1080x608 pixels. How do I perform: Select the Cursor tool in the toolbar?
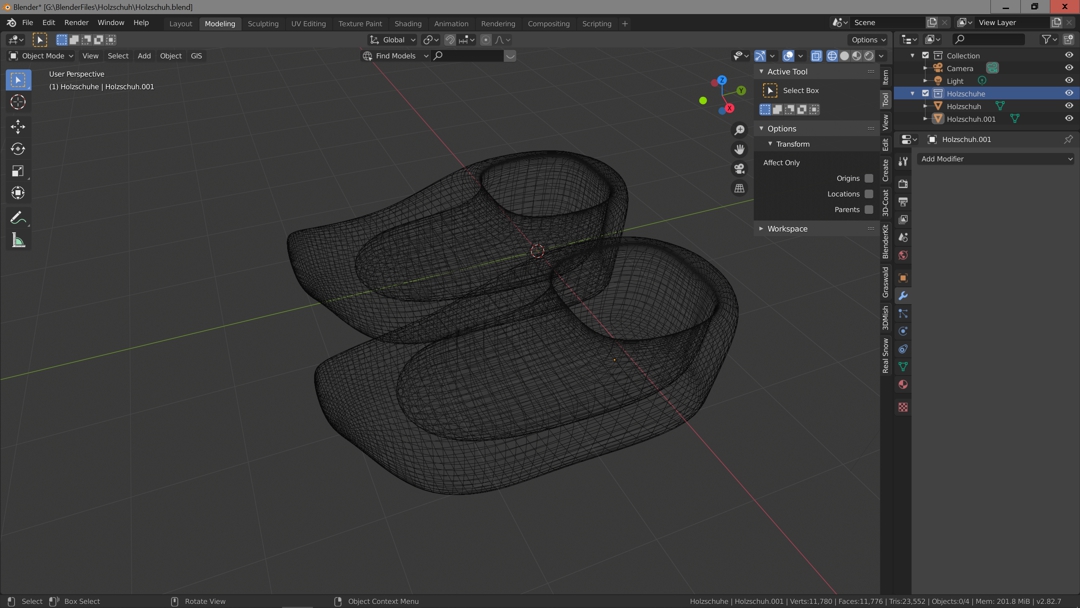(x=18, y=102)
